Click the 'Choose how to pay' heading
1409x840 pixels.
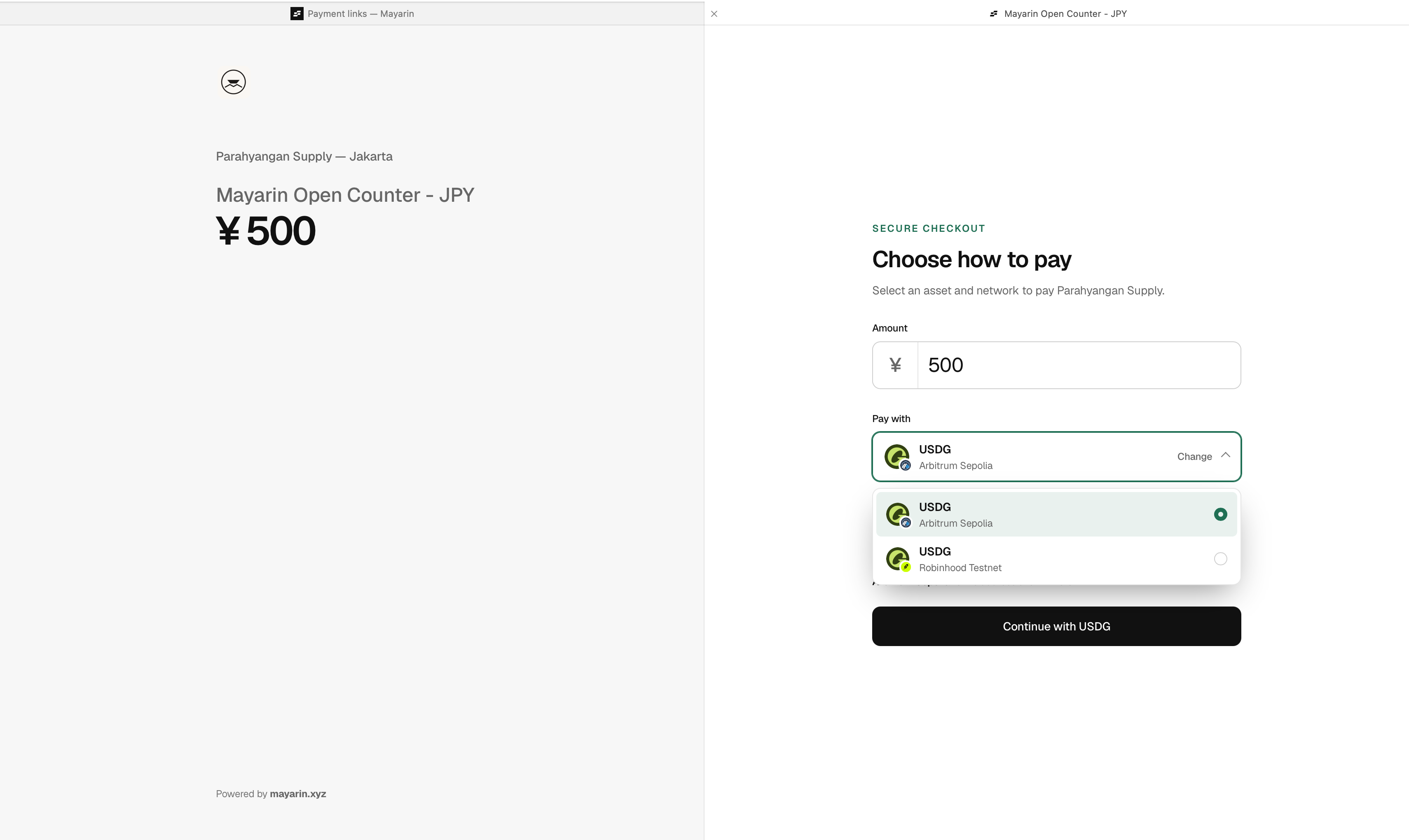point(972,259)
